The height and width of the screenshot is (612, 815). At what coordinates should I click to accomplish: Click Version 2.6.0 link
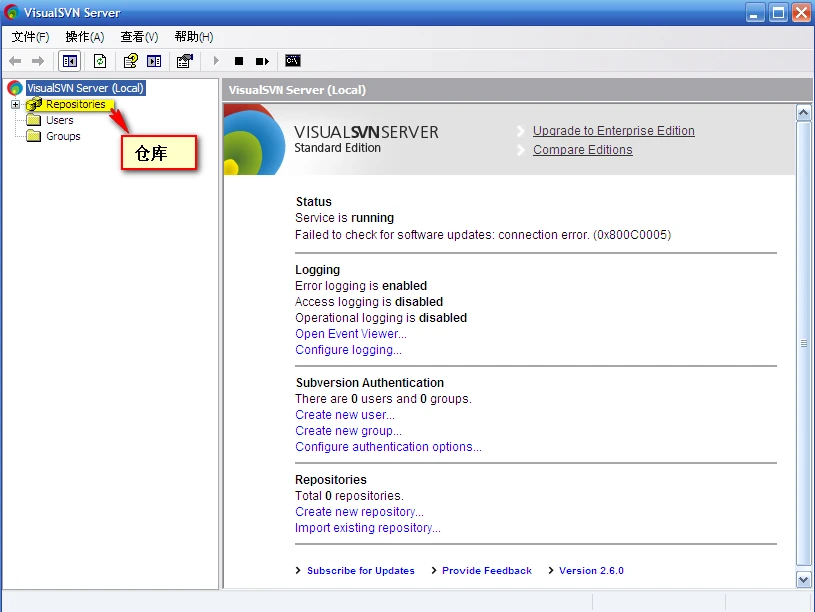(x=591, y=571)
